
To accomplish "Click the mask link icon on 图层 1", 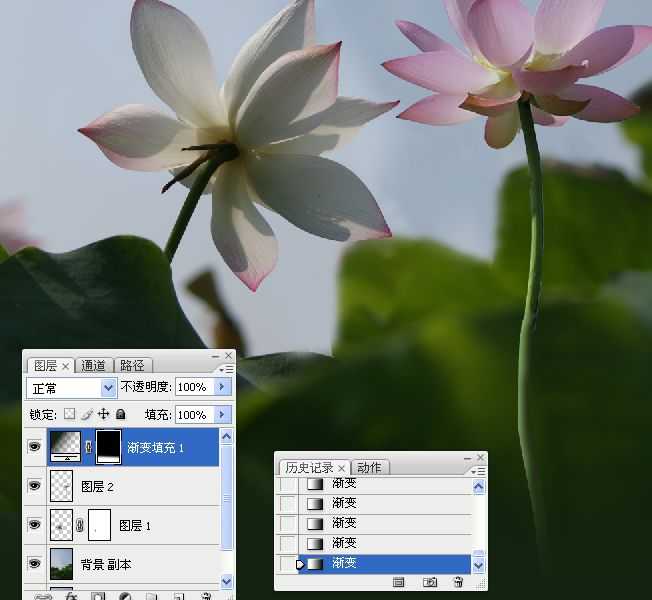I will point(80,525).
